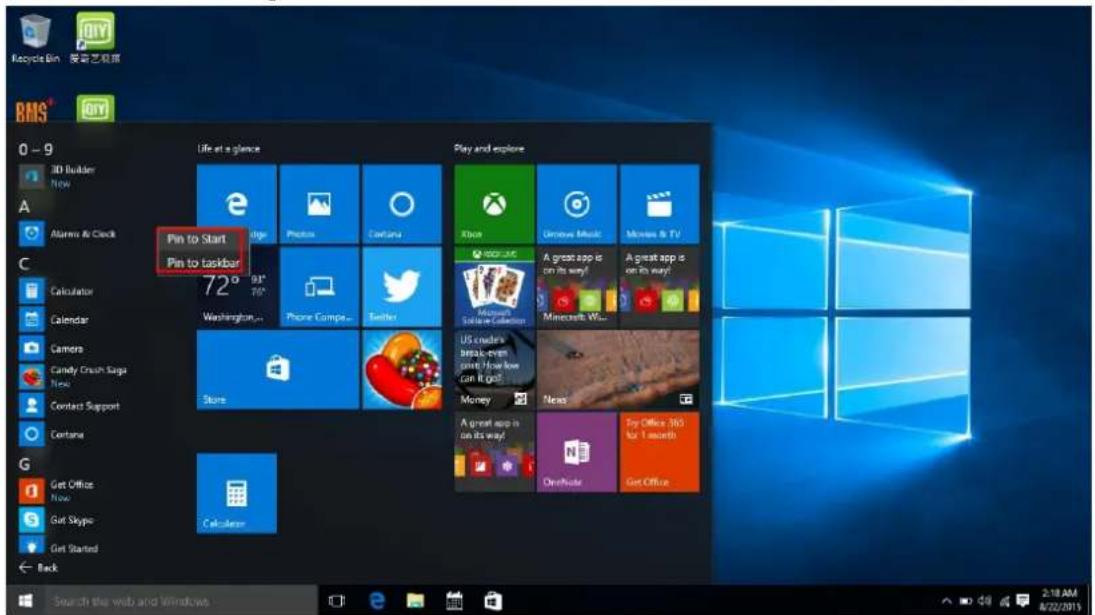This screenshot has width=1095, height=615.
Task: Open Calculator from the app list
Action: 70,291
